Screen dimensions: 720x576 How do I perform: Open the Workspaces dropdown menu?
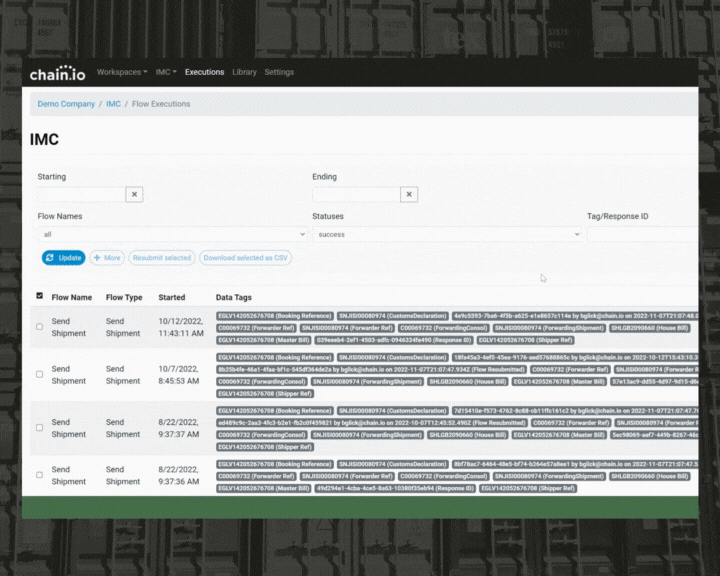(122, 72)
